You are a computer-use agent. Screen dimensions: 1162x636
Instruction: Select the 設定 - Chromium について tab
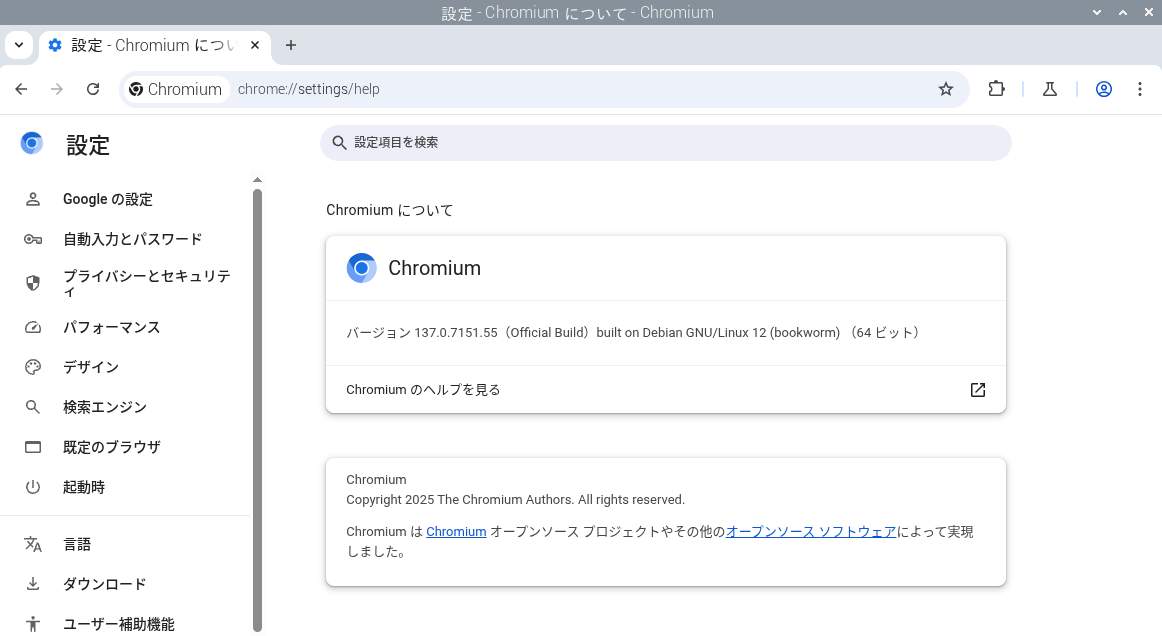pos(155,45)
